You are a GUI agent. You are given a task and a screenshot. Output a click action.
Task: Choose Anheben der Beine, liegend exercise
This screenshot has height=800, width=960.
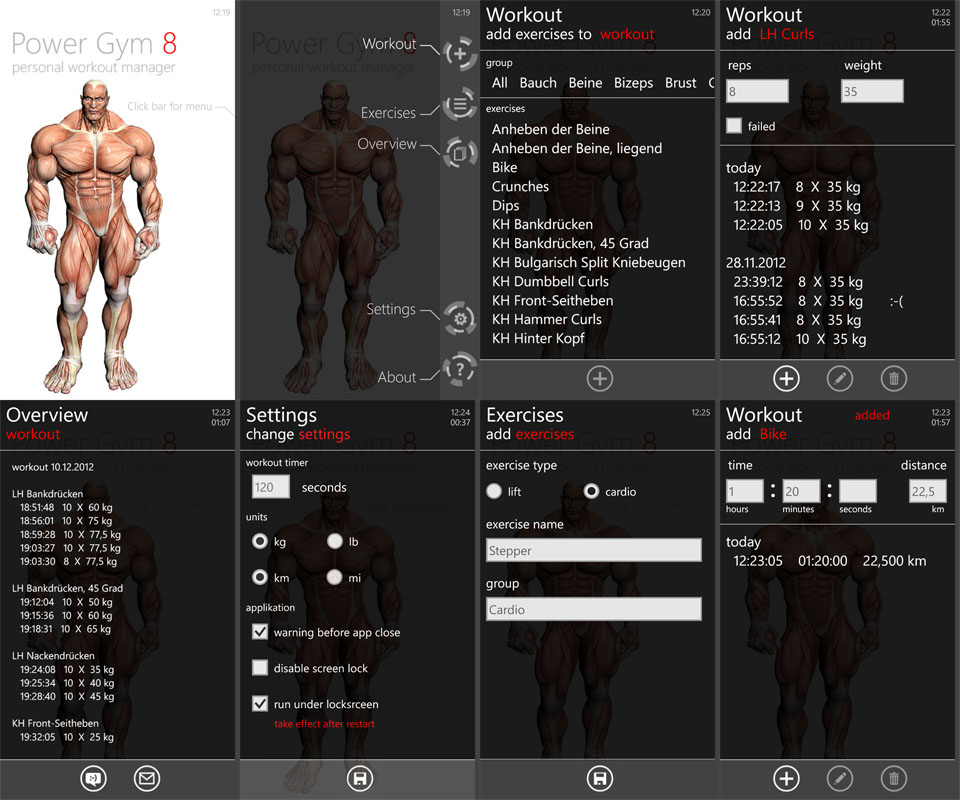coord(577,148)
